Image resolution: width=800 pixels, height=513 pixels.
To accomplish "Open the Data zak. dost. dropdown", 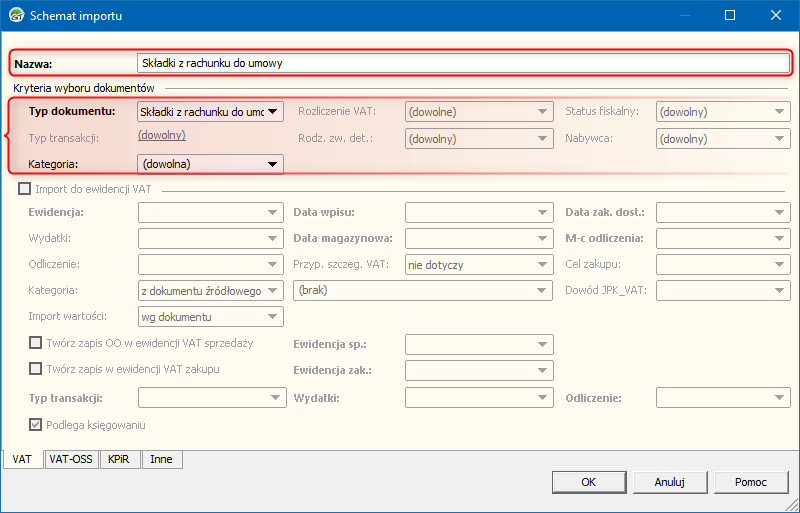I will pyautogui.click(x=723, y=212).
